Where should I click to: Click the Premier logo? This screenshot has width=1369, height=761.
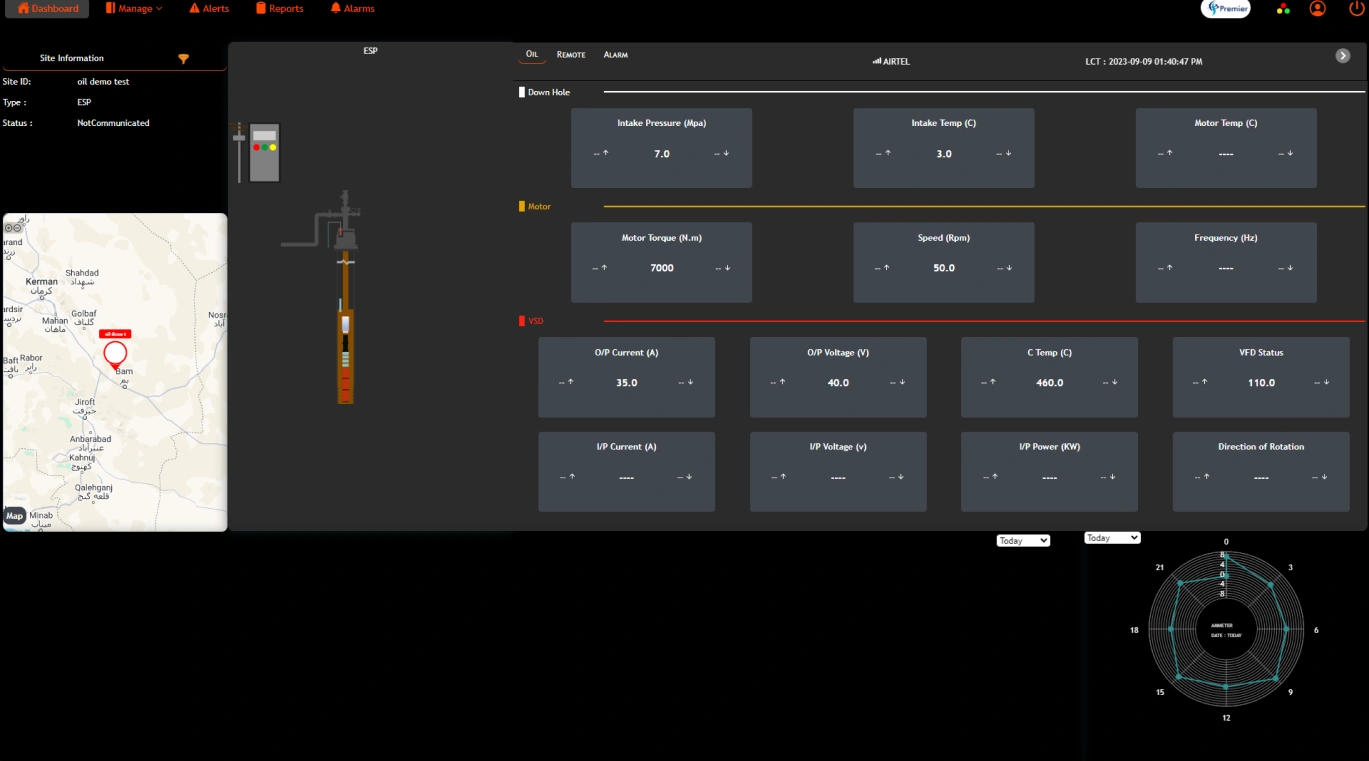[1225, 9]
